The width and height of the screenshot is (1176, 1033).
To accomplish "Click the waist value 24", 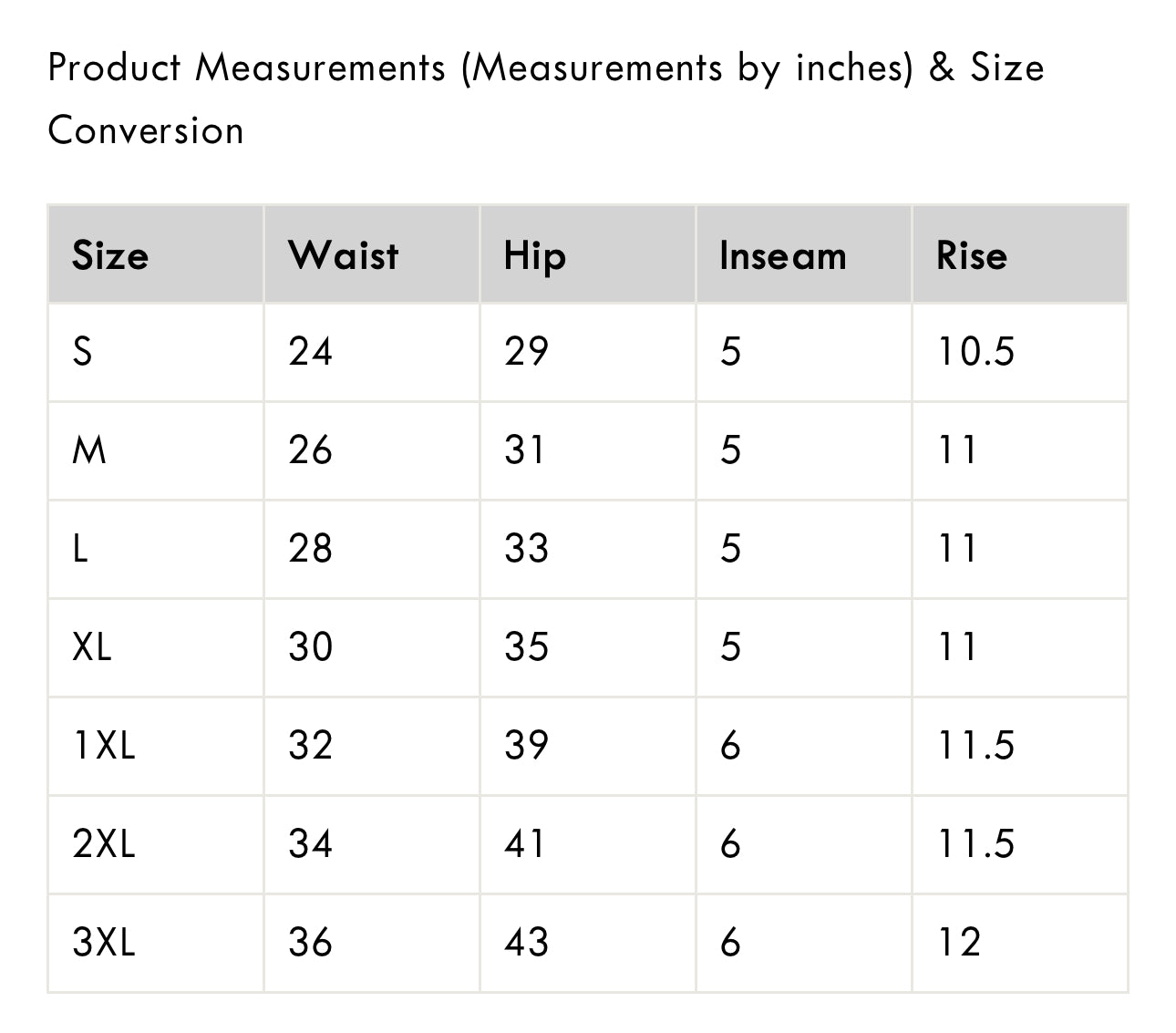I will point(310,352).
